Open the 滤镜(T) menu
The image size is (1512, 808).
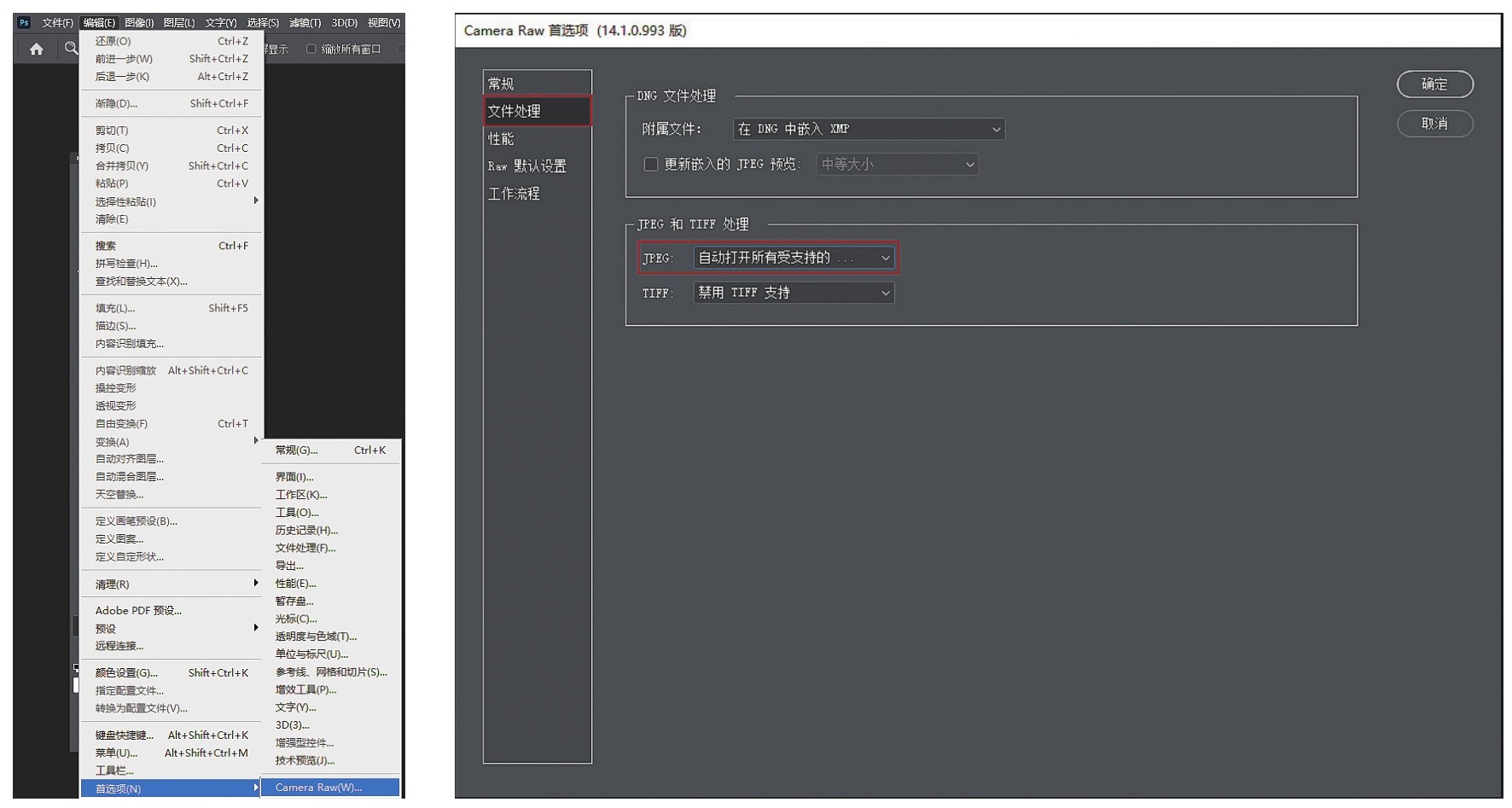point(305,23)
